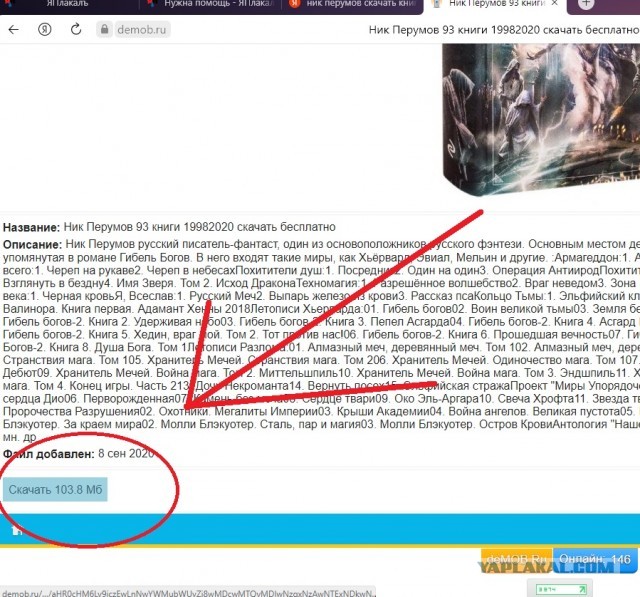Click the 'Онлайн: 146' counter
Screen dimensions: 640x597
pyautogui.click(x=595, y=559)
